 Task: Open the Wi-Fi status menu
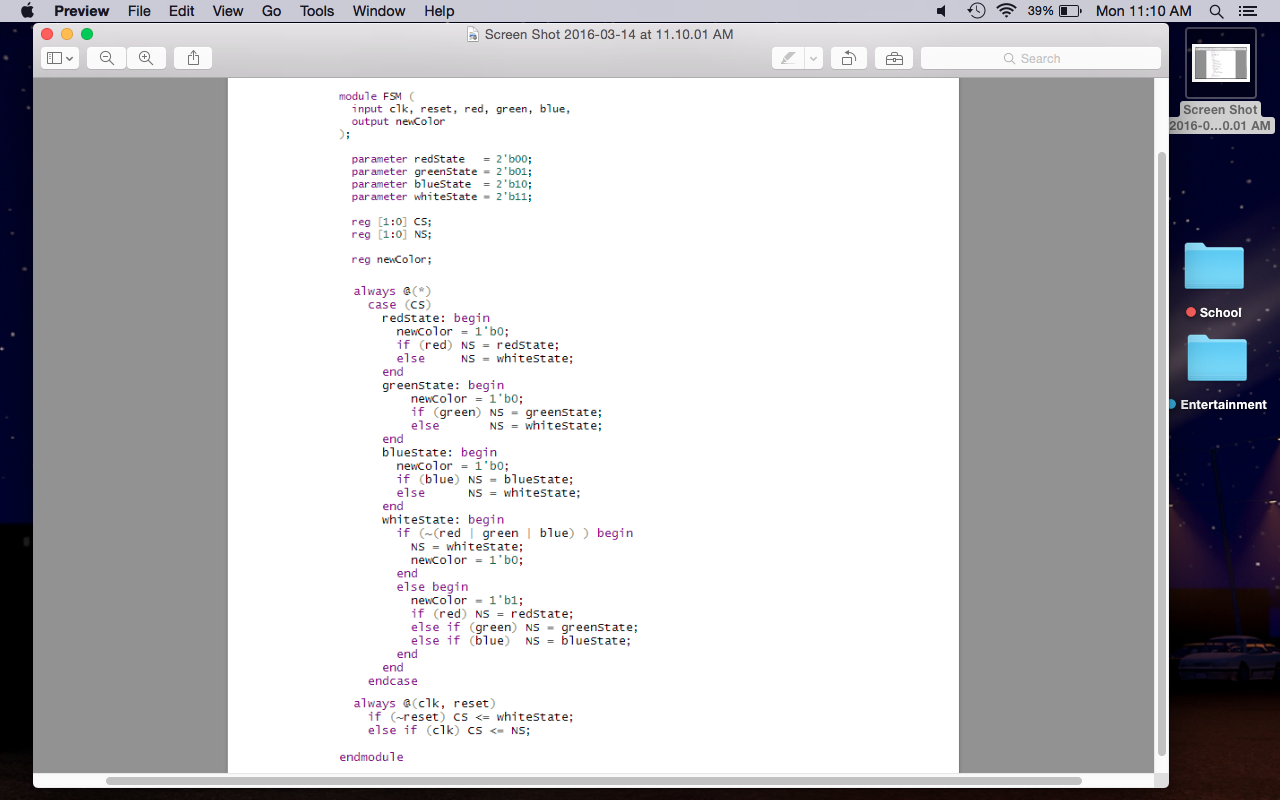pos(1005,11)
